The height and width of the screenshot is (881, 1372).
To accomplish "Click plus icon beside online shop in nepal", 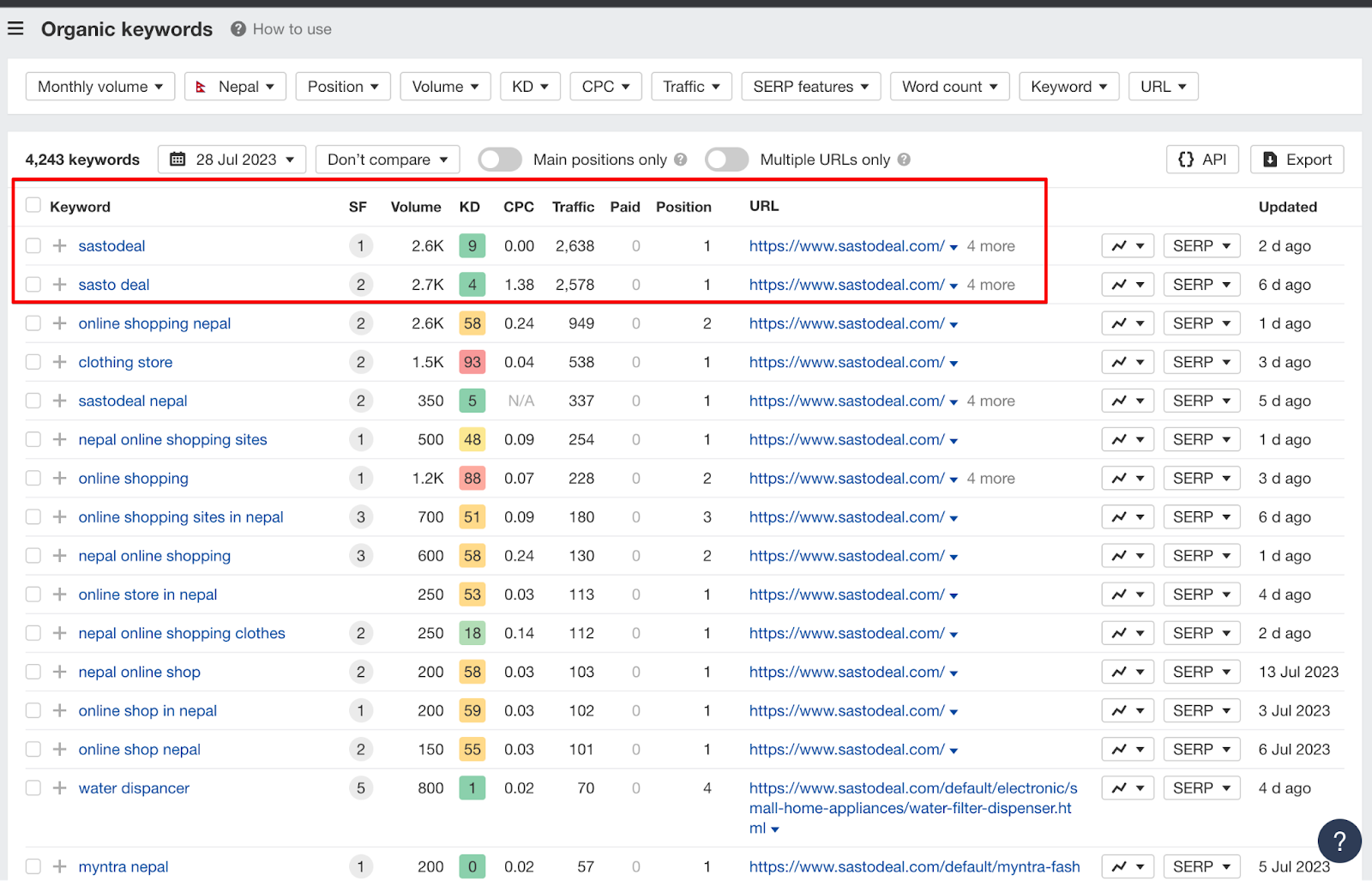I will [x=59, y=710].
